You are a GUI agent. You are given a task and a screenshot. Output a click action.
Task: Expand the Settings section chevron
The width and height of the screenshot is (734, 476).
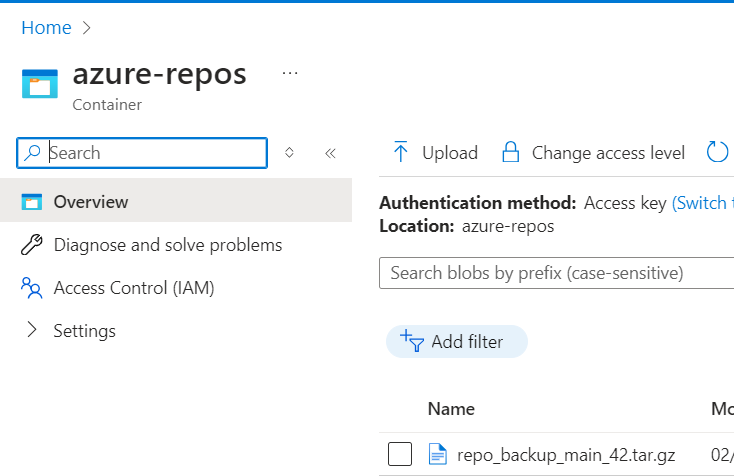(x=31, y=330)
